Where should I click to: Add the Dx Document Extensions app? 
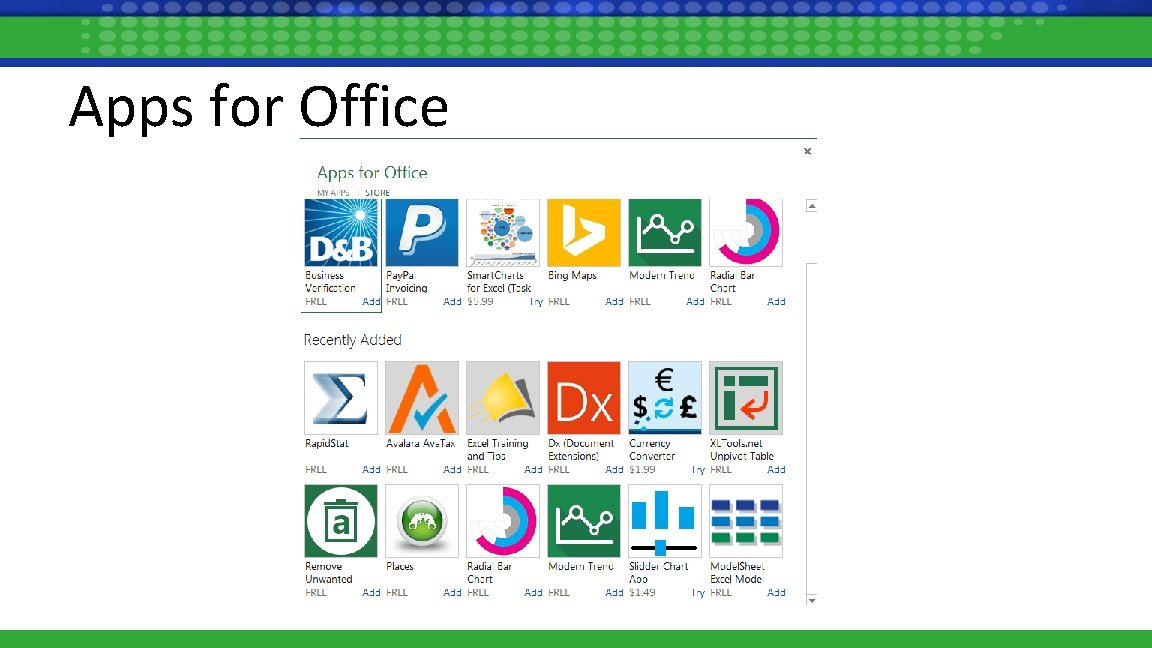(x=614, y=469)
